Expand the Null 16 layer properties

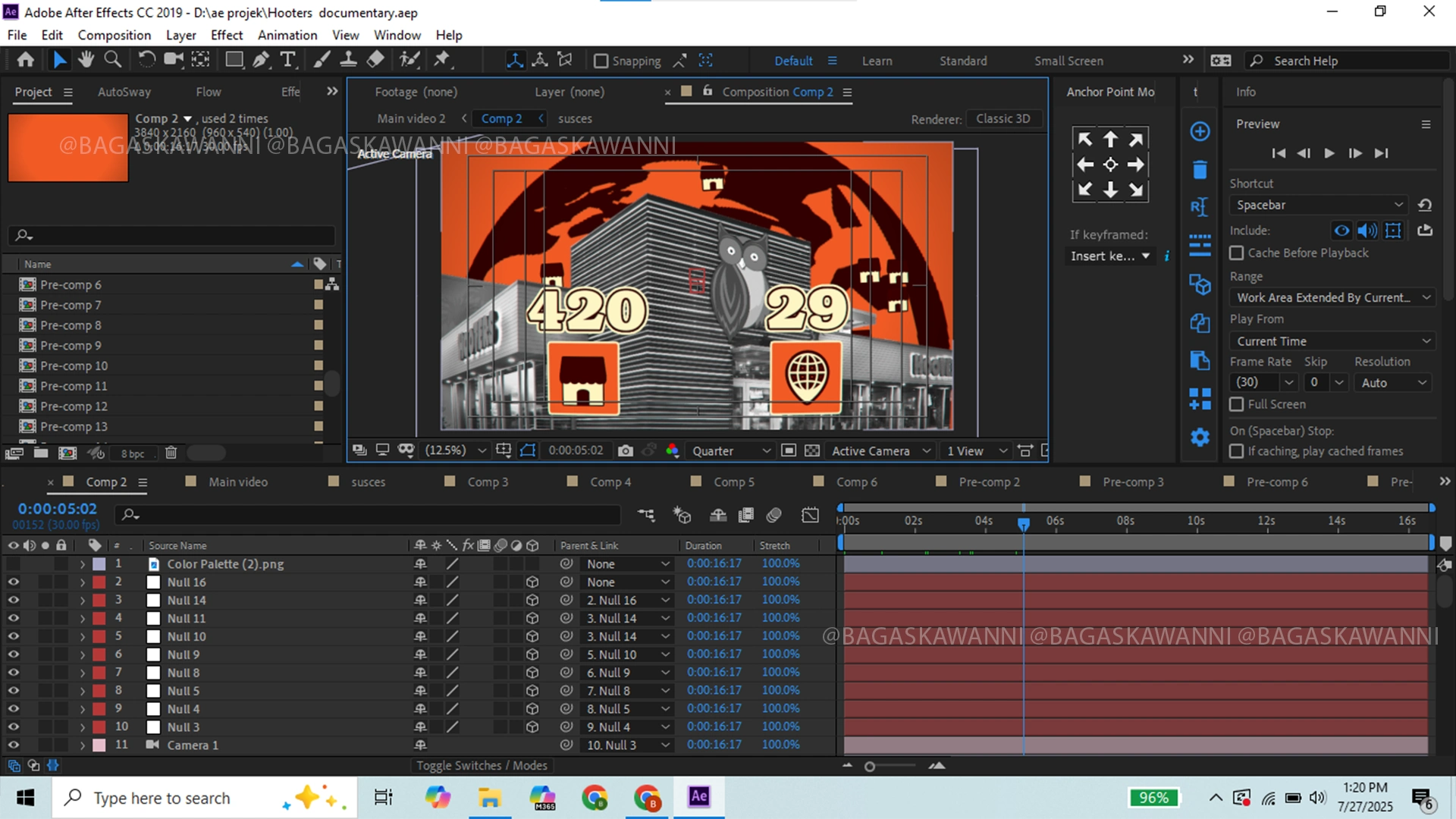coord(83,582)
